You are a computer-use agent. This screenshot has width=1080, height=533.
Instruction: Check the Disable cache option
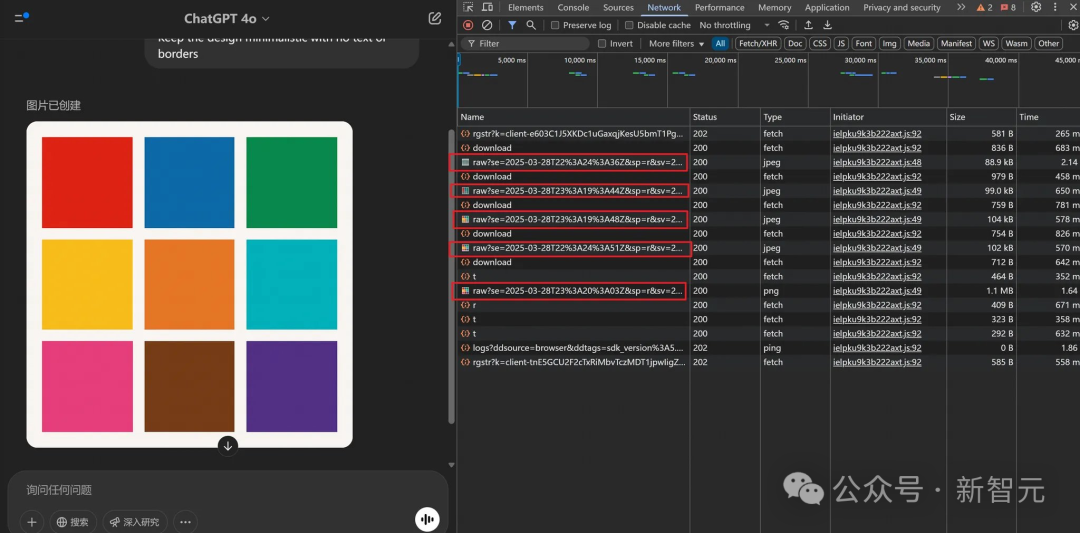coord(630,25)
